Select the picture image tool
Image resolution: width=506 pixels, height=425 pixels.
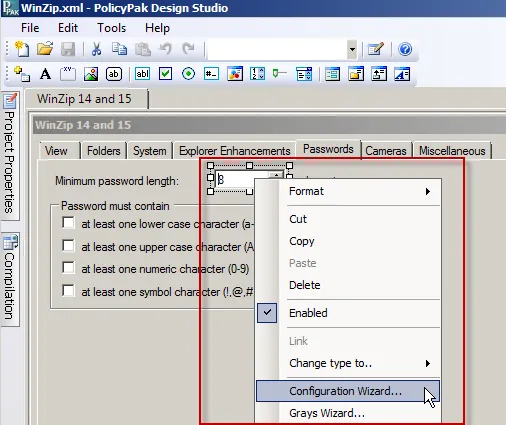pos(91,74)
